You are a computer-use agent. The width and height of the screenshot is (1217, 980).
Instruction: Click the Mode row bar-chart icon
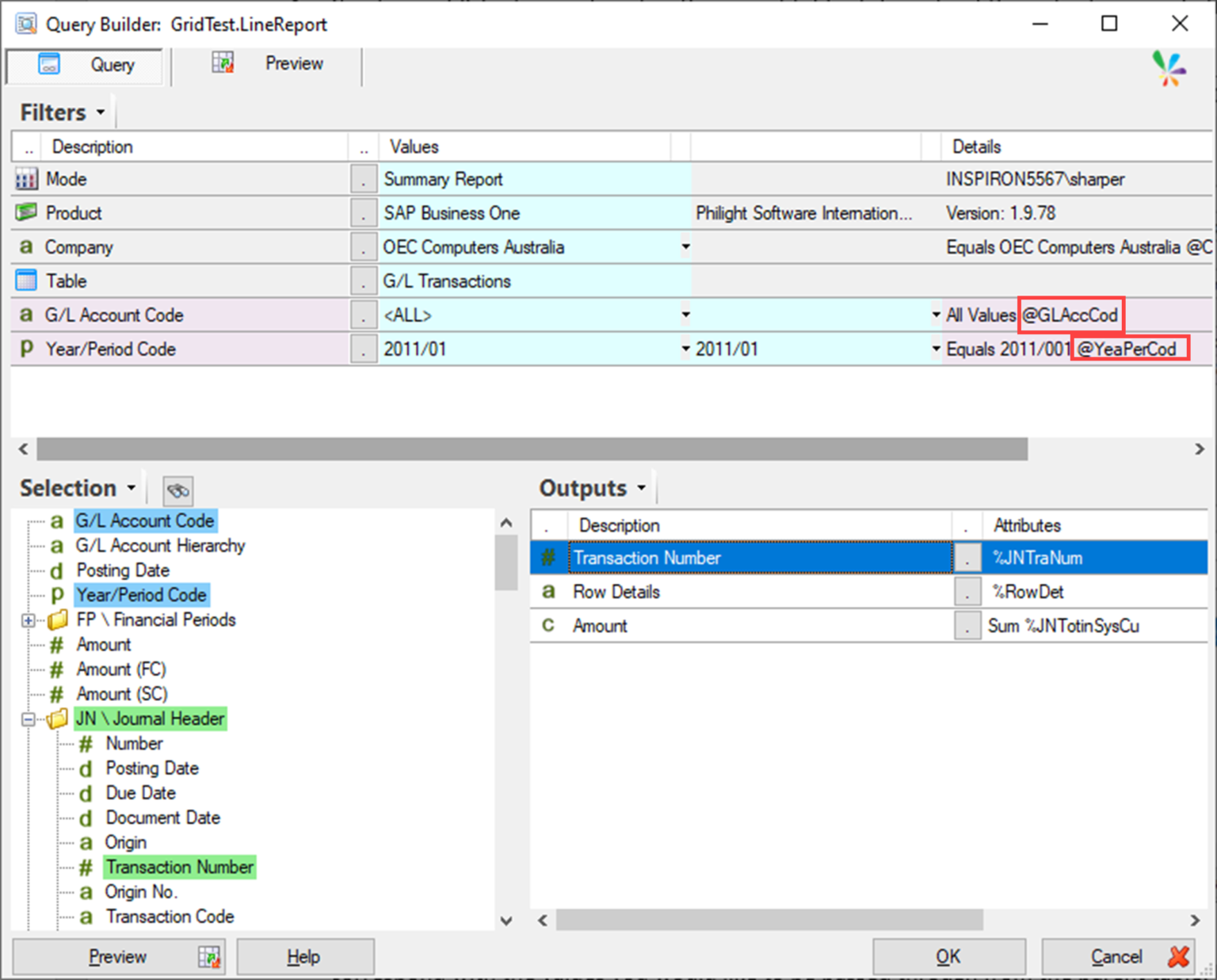click(x=26, y=179)
